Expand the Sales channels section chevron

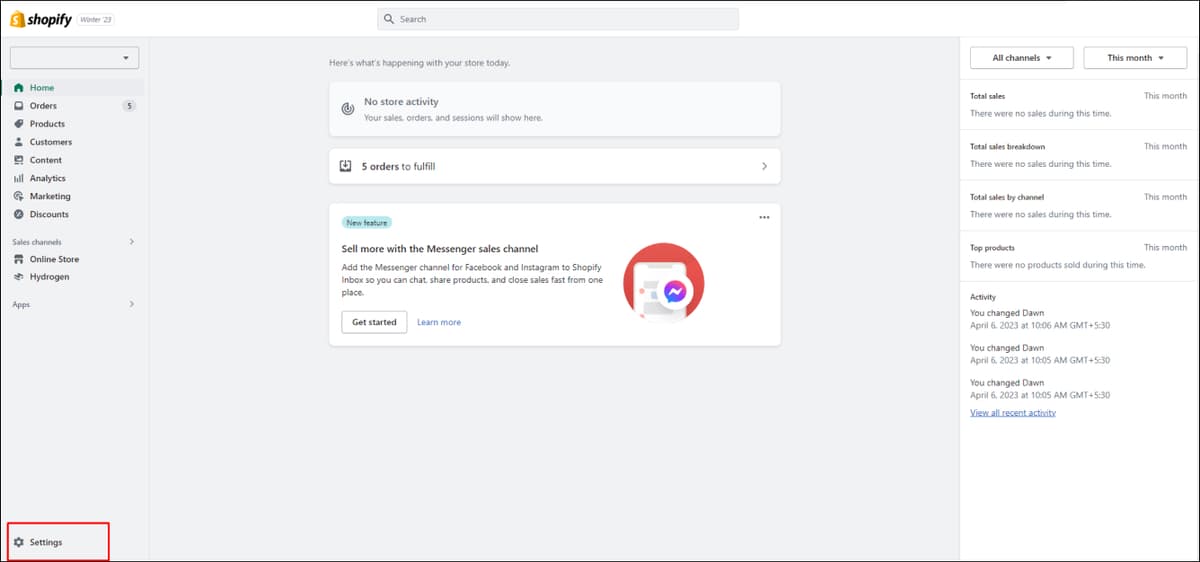point(132,242)
